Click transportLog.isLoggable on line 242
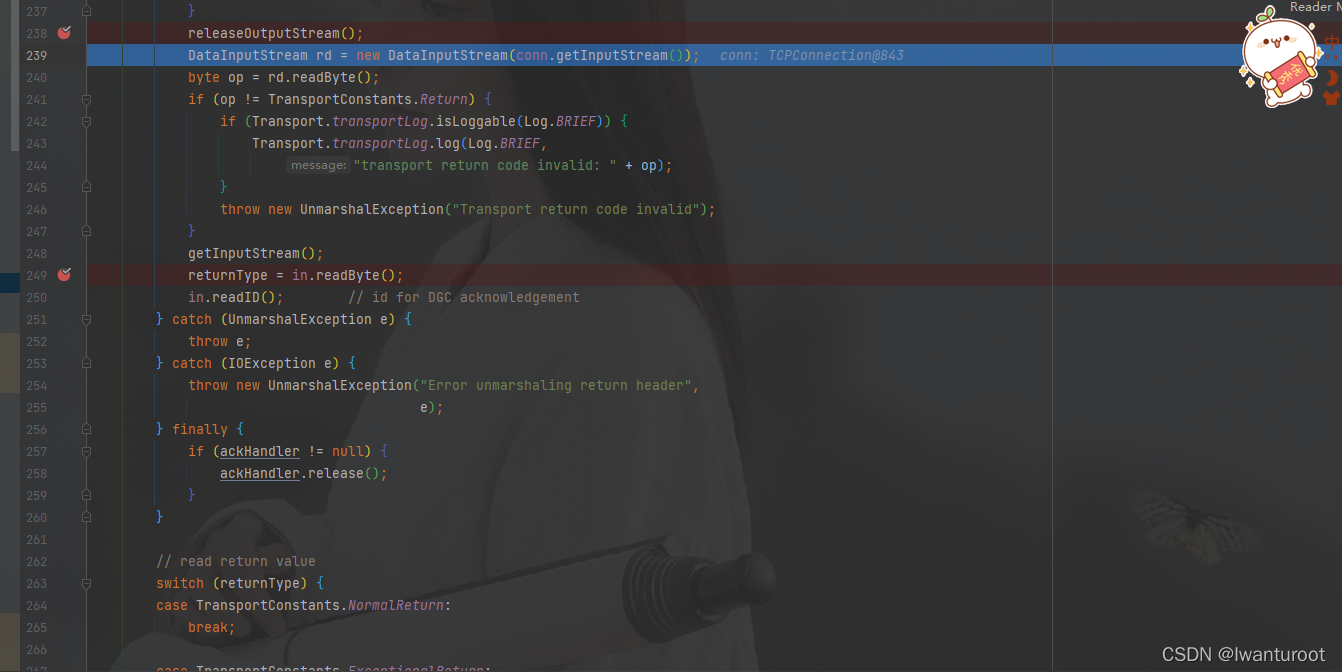This screenshot has height=672, width=1342. (x=424, y=121)
